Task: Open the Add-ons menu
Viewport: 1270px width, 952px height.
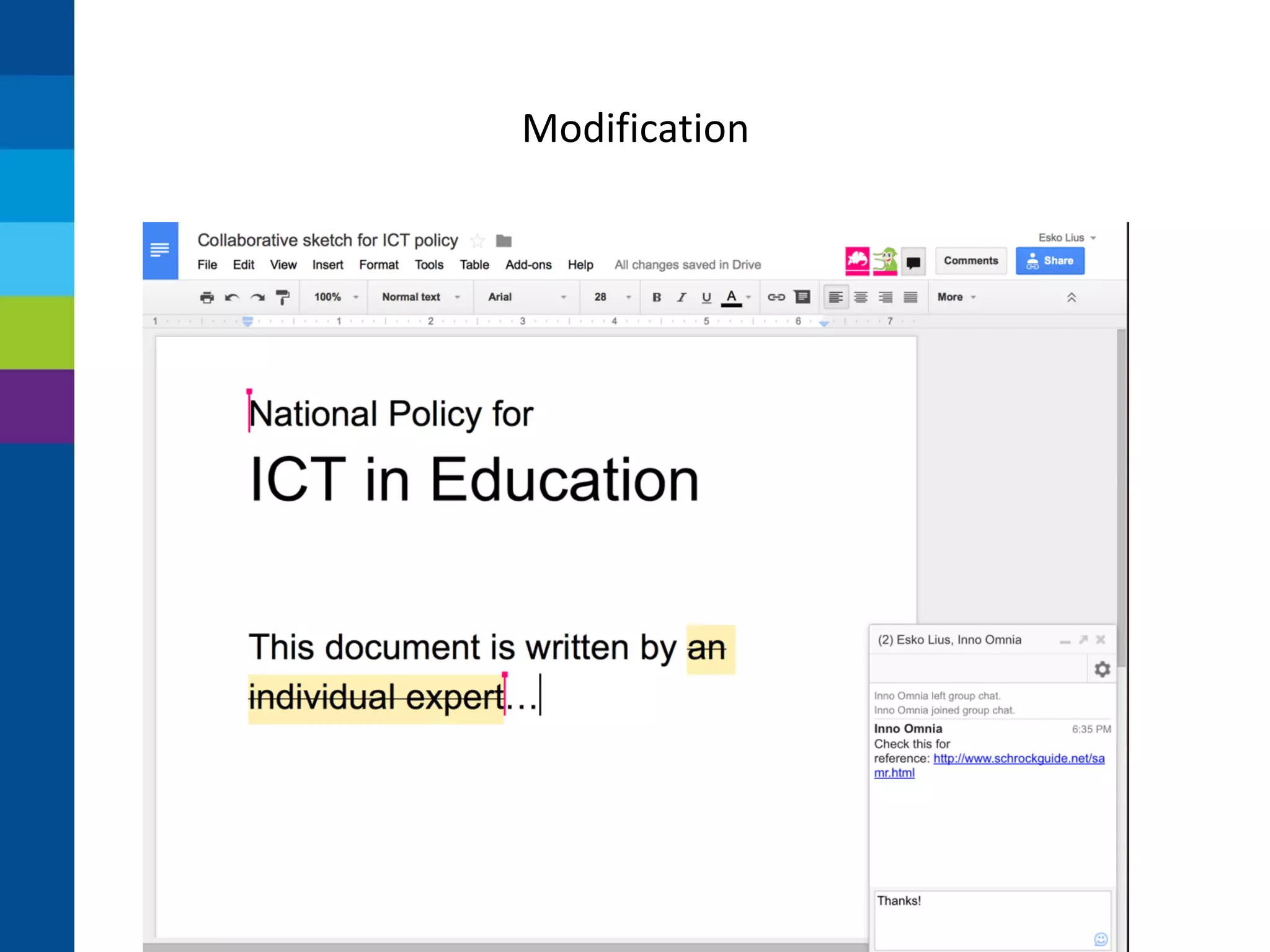Action: (528, 265)
